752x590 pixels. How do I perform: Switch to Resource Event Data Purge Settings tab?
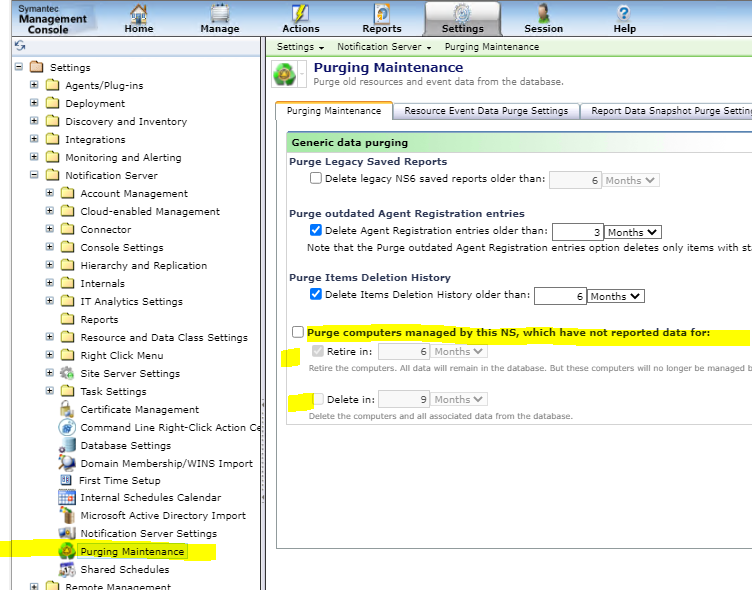486,111
